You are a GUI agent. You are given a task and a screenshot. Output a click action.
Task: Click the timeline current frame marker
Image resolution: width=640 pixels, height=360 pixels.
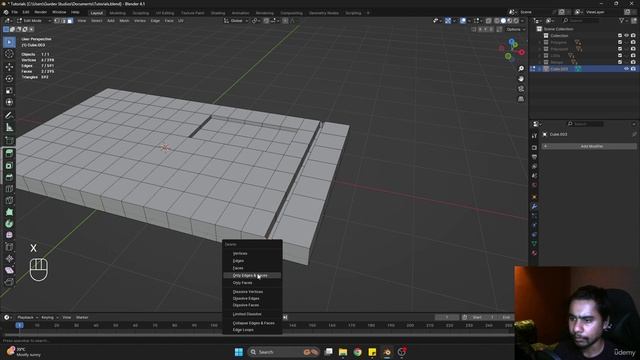pos(19,325)
